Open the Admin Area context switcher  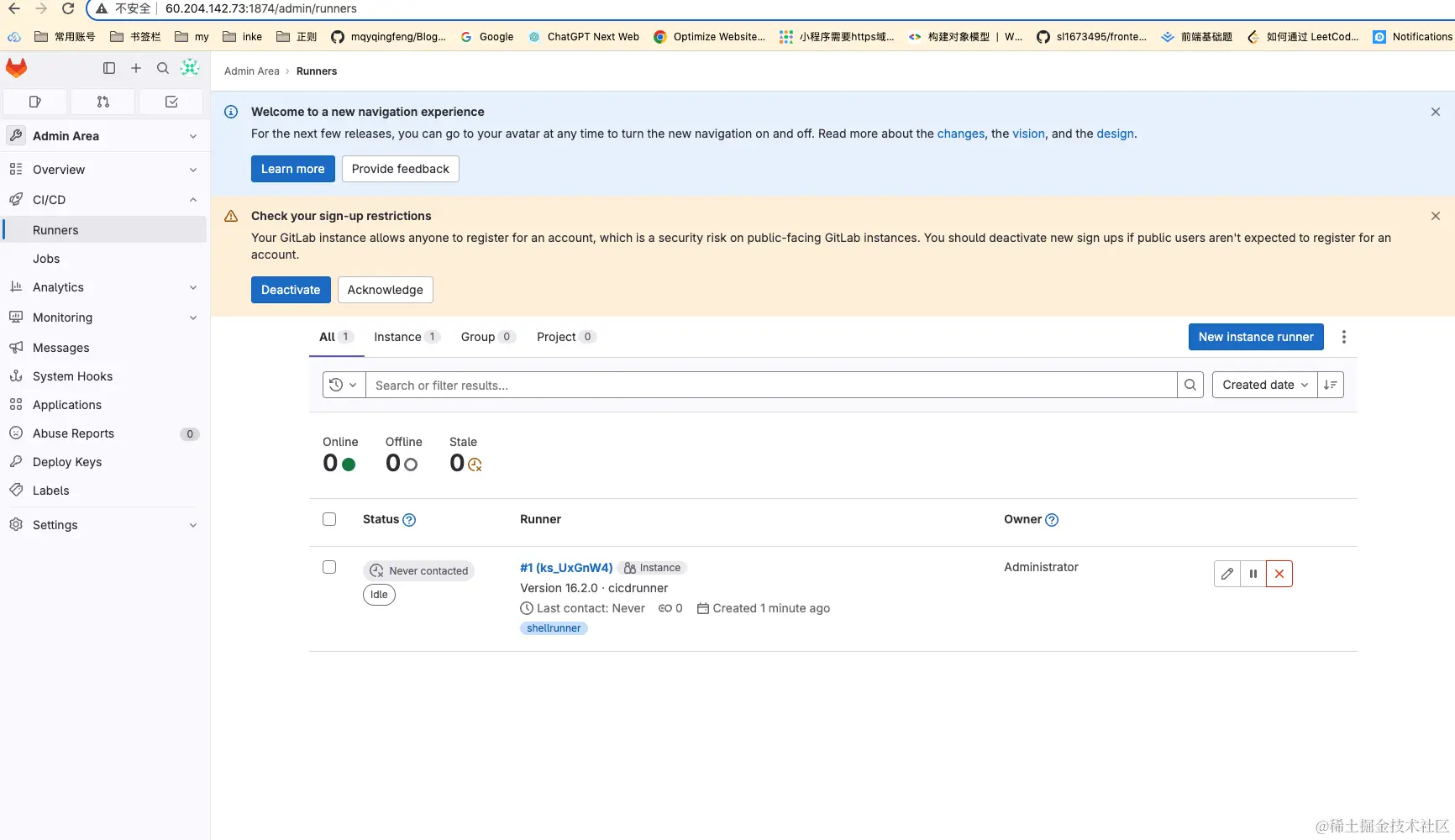point(105,136)
